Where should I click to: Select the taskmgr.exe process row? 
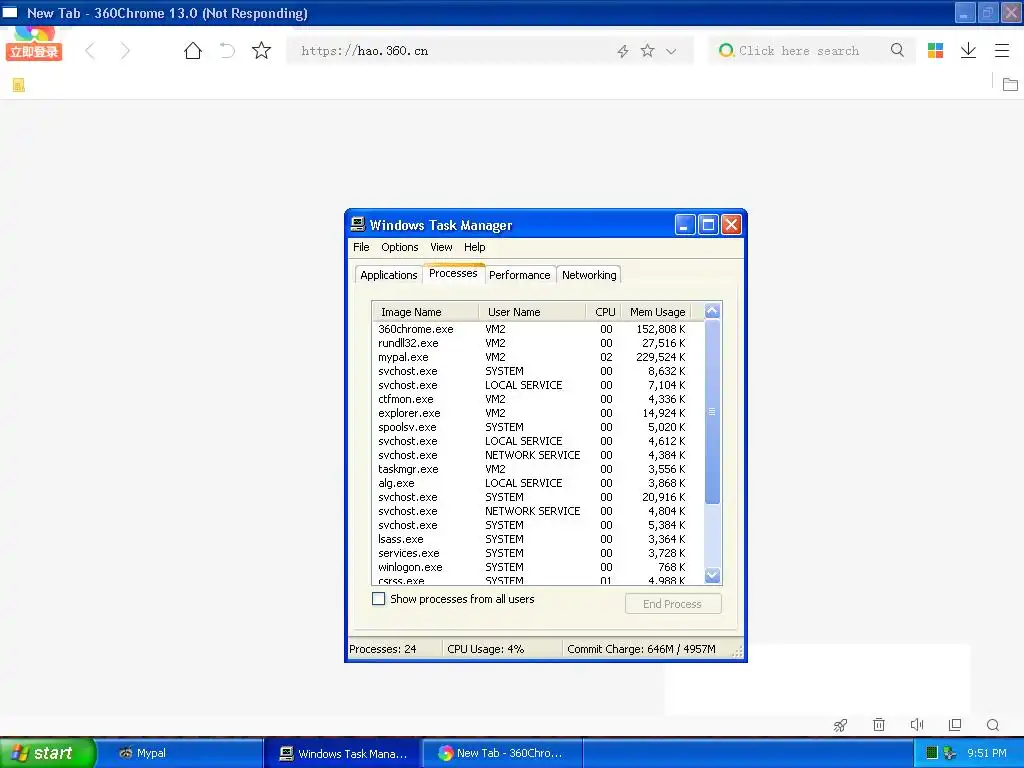point(538,469)
